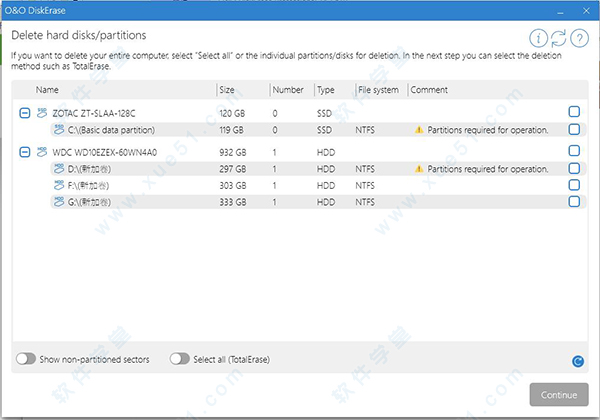Turn on Select all (TotalErase) switch
The image size is (600, 420).
click(x=180, y=358)
